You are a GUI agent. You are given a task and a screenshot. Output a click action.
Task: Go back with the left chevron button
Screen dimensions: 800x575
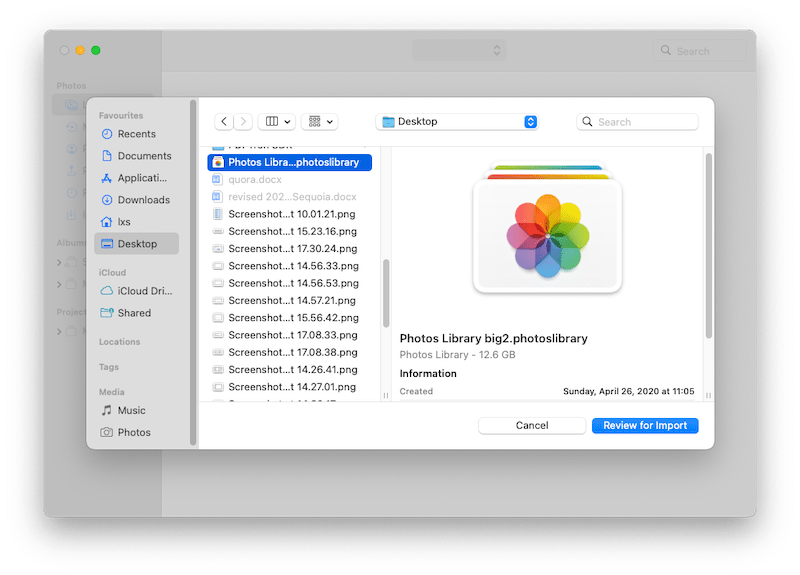click(224, 121)
